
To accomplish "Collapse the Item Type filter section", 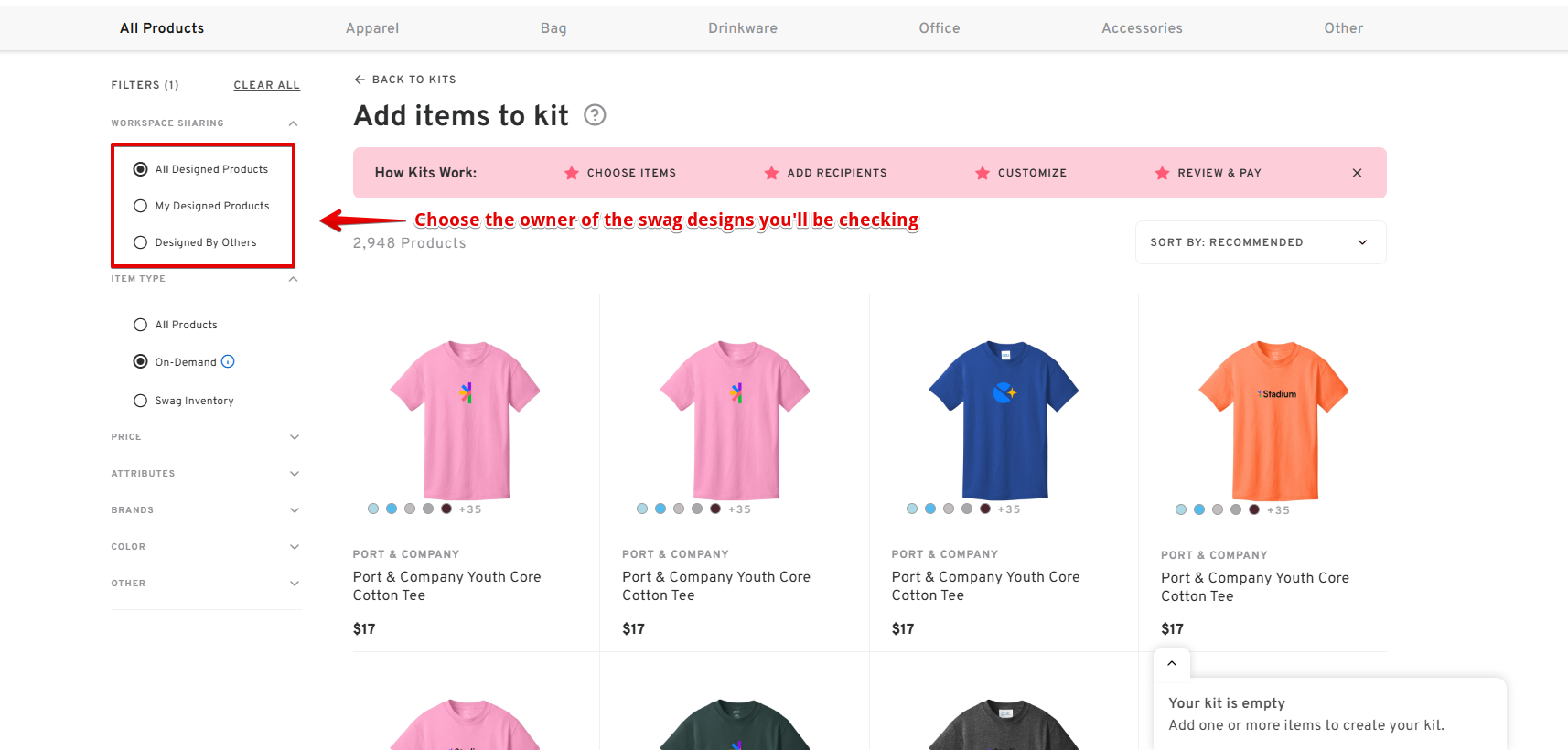I will coord(294,279).
